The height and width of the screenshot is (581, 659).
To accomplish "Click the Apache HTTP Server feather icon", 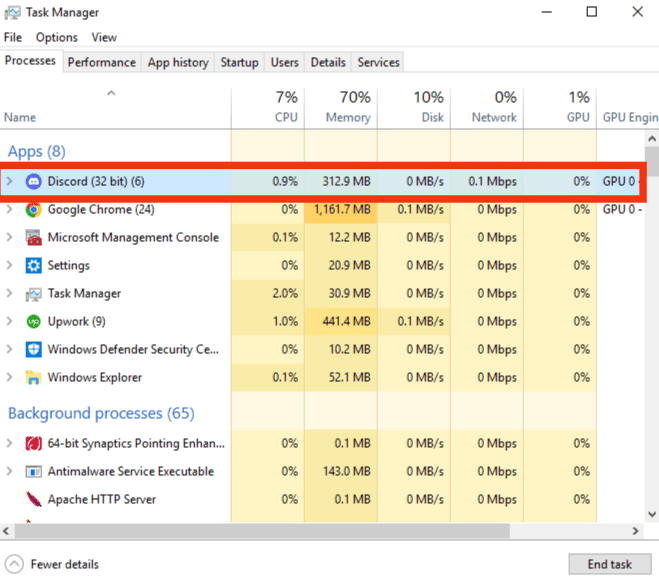I will (34, 499).
